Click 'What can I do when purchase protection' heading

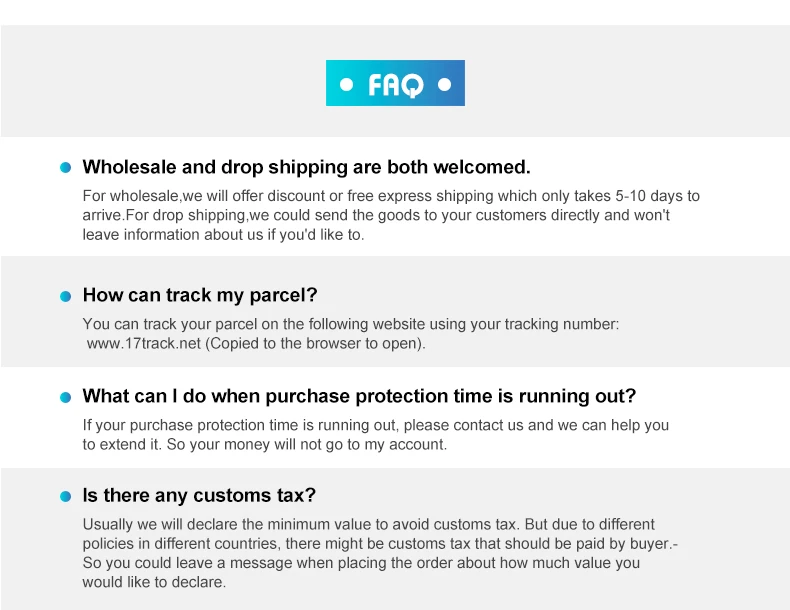pos(359,396)
